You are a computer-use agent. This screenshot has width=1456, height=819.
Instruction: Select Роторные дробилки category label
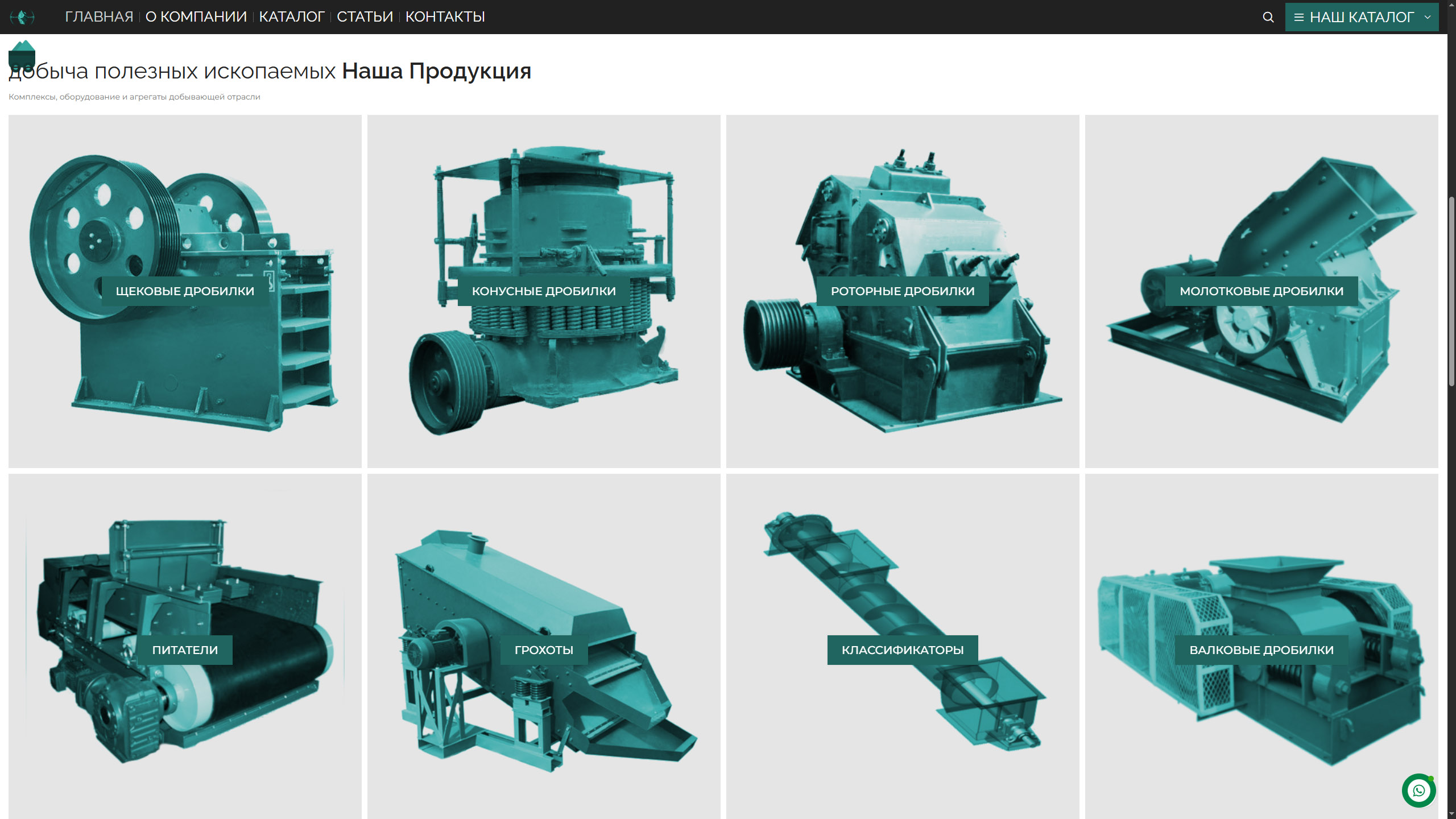tap(903, 291)
